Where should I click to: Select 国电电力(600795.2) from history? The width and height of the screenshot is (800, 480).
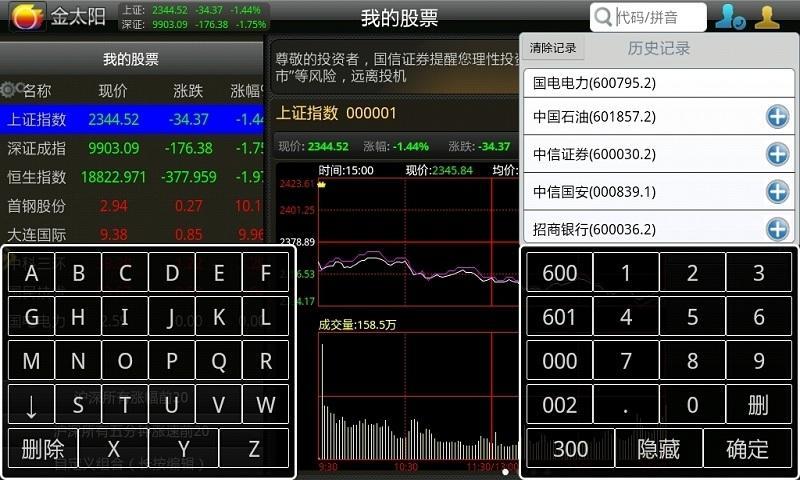tap(659, 83)
